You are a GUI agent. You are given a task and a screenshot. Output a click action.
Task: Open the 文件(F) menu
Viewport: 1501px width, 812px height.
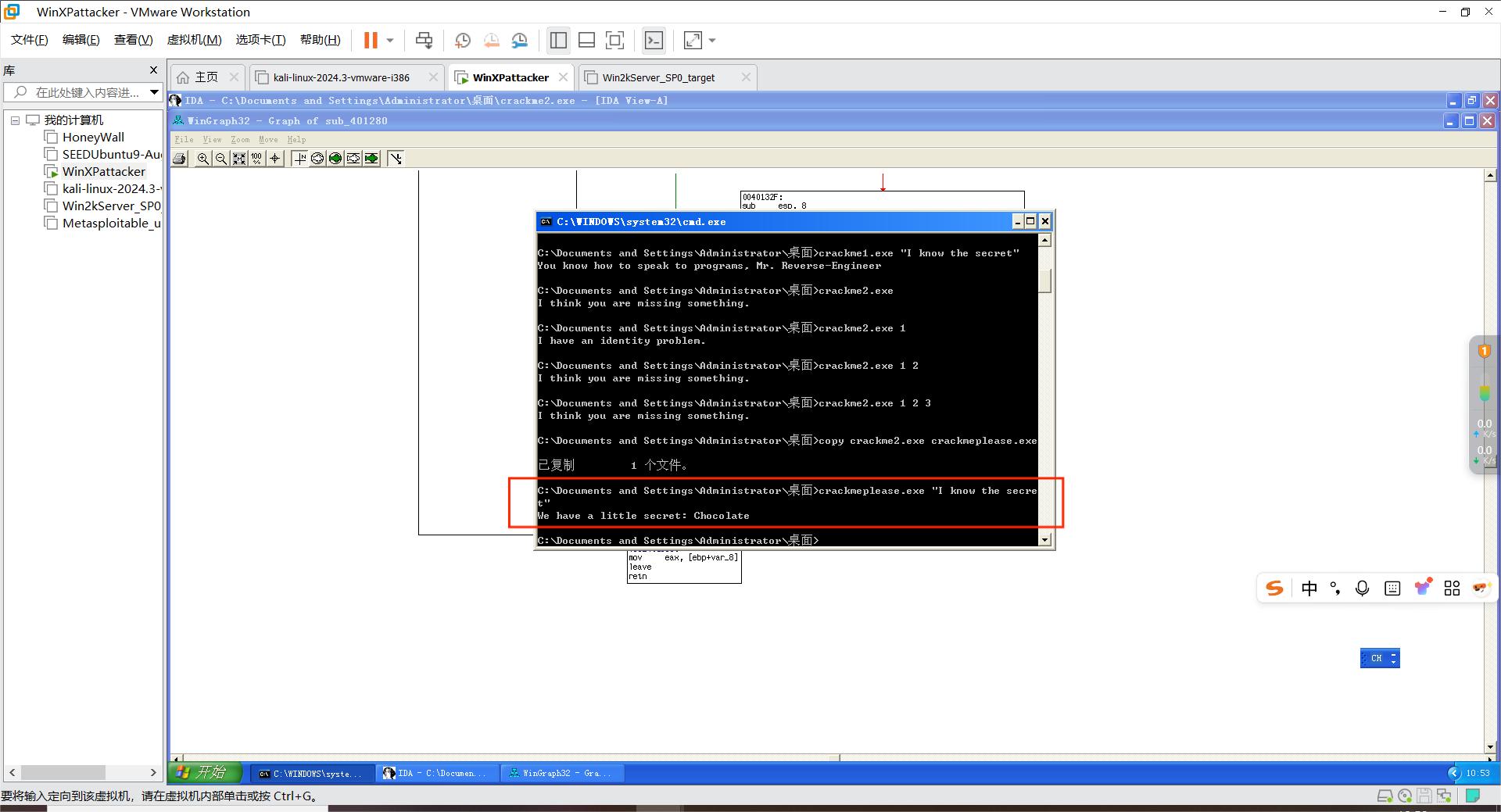(30, 40)
